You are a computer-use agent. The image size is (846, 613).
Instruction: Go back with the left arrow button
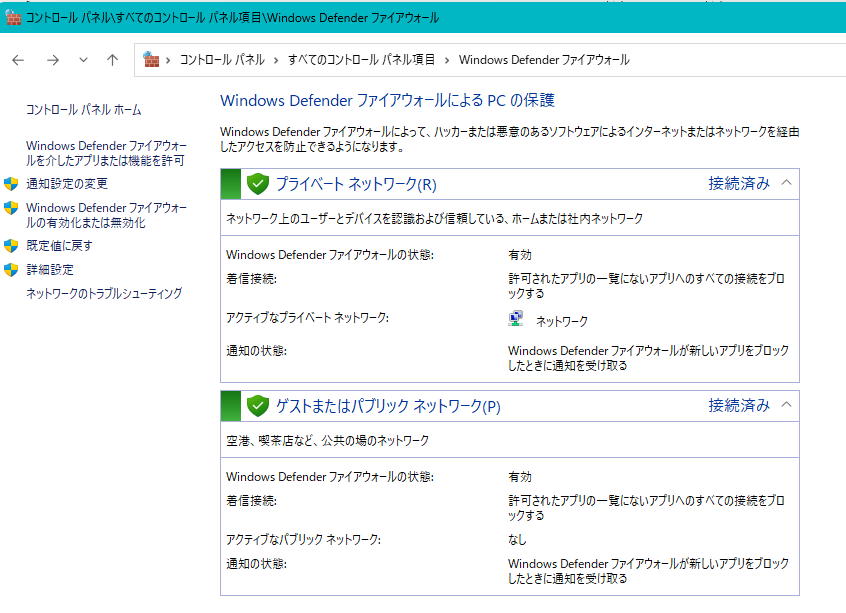click(x=18, y=60)
